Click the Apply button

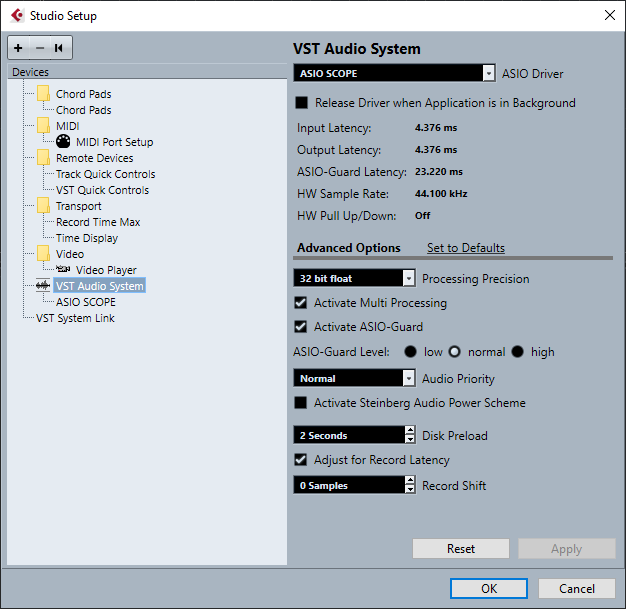[567, 549]
